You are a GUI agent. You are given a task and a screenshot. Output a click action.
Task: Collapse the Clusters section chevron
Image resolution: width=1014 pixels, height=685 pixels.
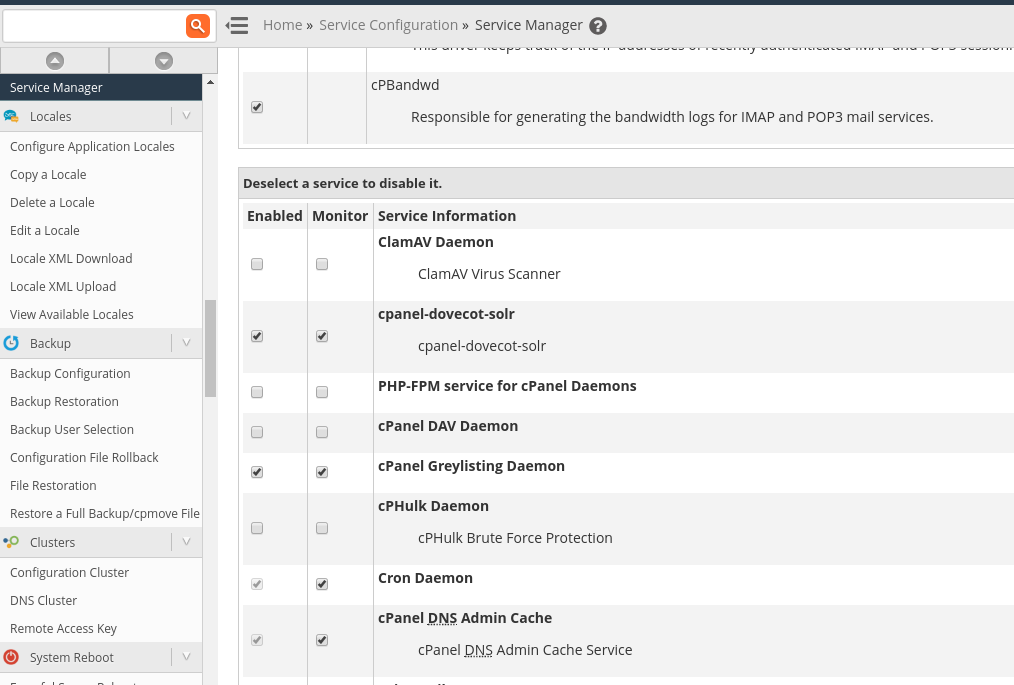(x=186, y=542)
